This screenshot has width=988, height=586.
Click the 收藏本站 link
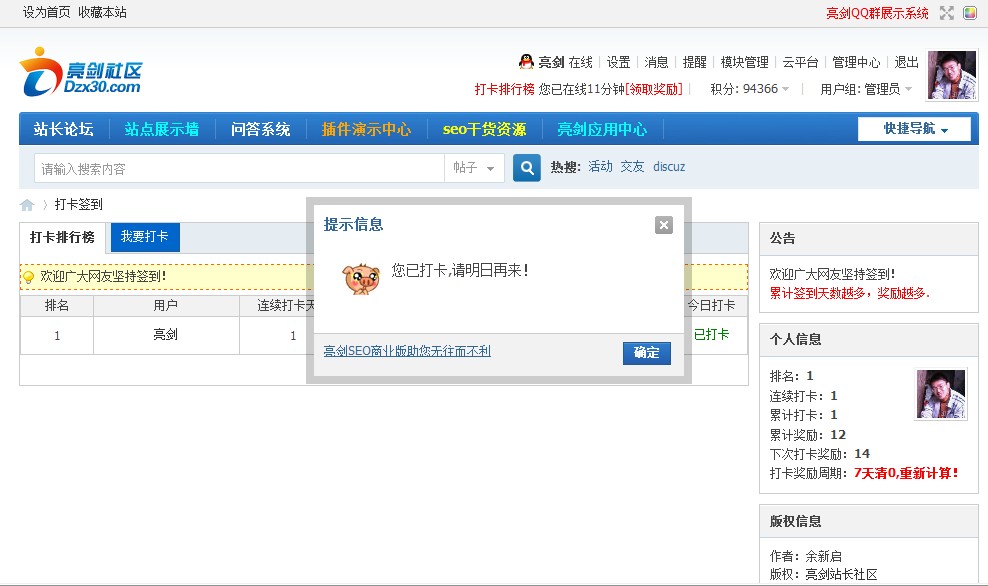pyautogui.click(x=102, y=13)
